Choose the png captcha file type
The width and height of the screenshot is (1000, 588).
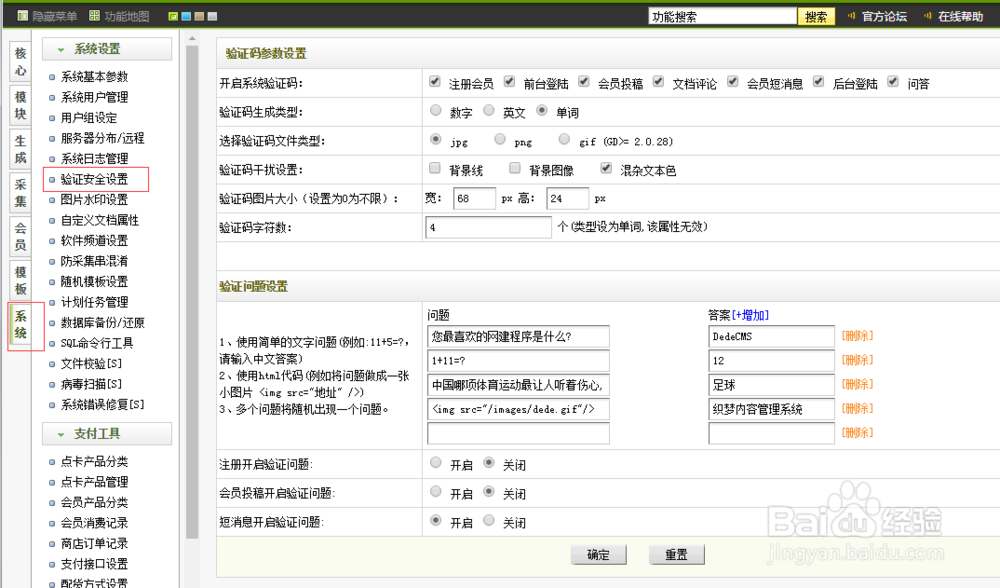(500, 140)
